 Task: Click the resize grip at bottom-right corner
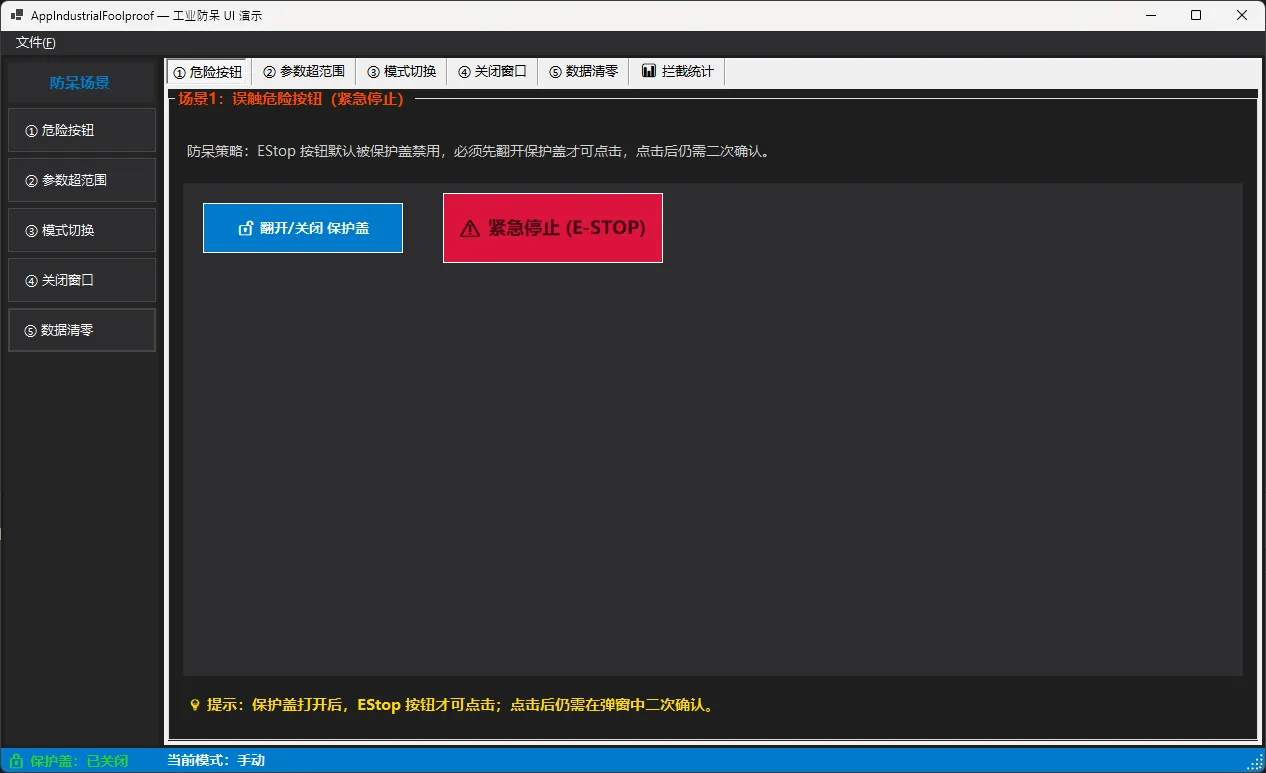click(1256, 763)
